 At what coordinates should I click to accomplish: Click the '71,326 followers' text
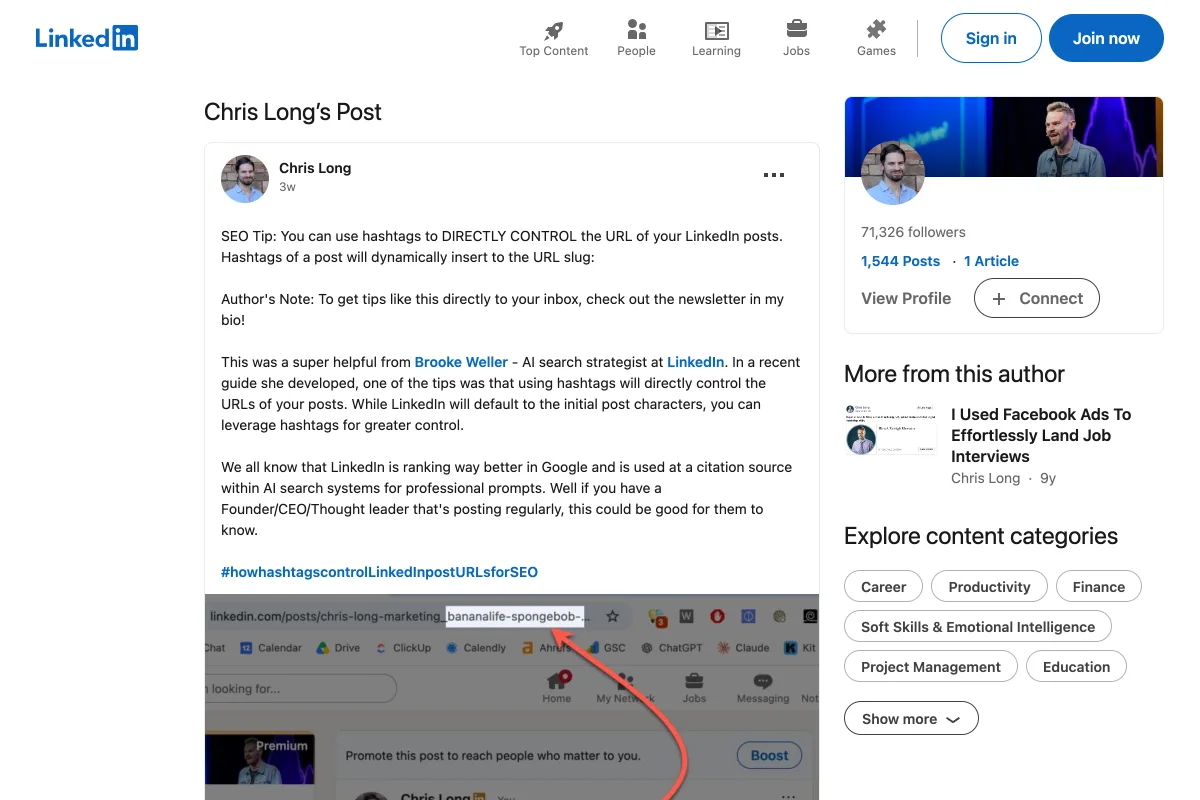tap(913, 232)
